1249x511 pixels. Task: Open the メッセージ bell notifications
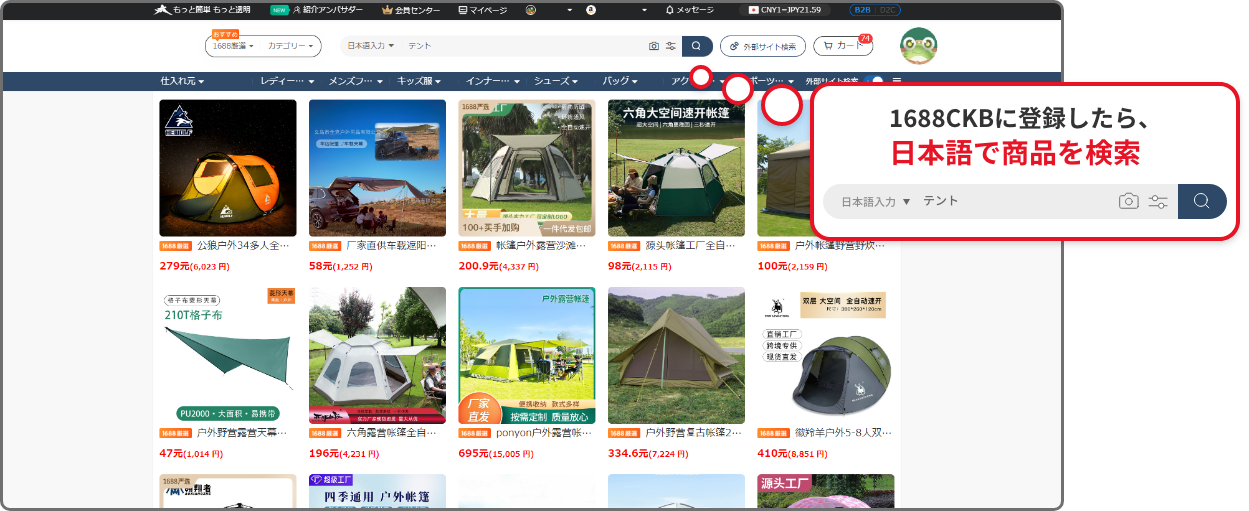(689, 10)
